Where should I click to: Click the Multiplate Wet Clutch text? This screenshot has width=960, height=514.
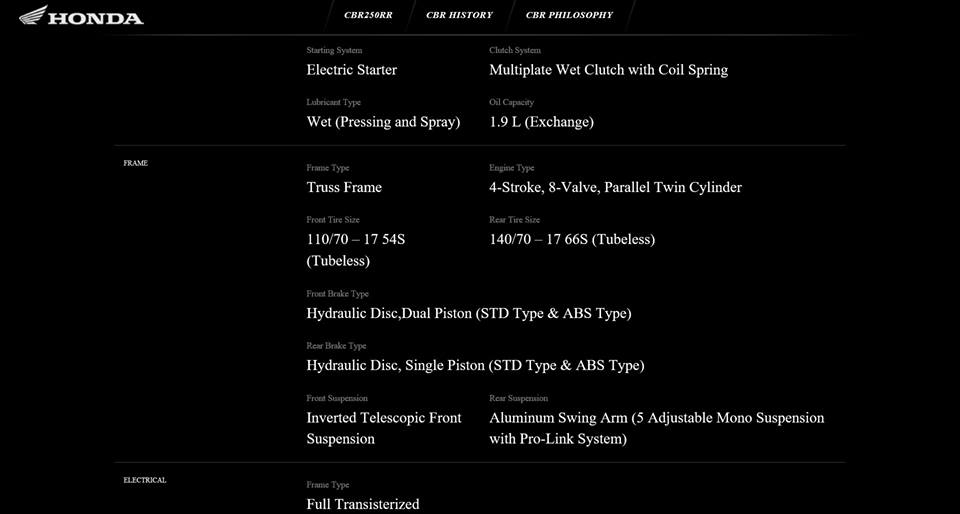[608, 70]
